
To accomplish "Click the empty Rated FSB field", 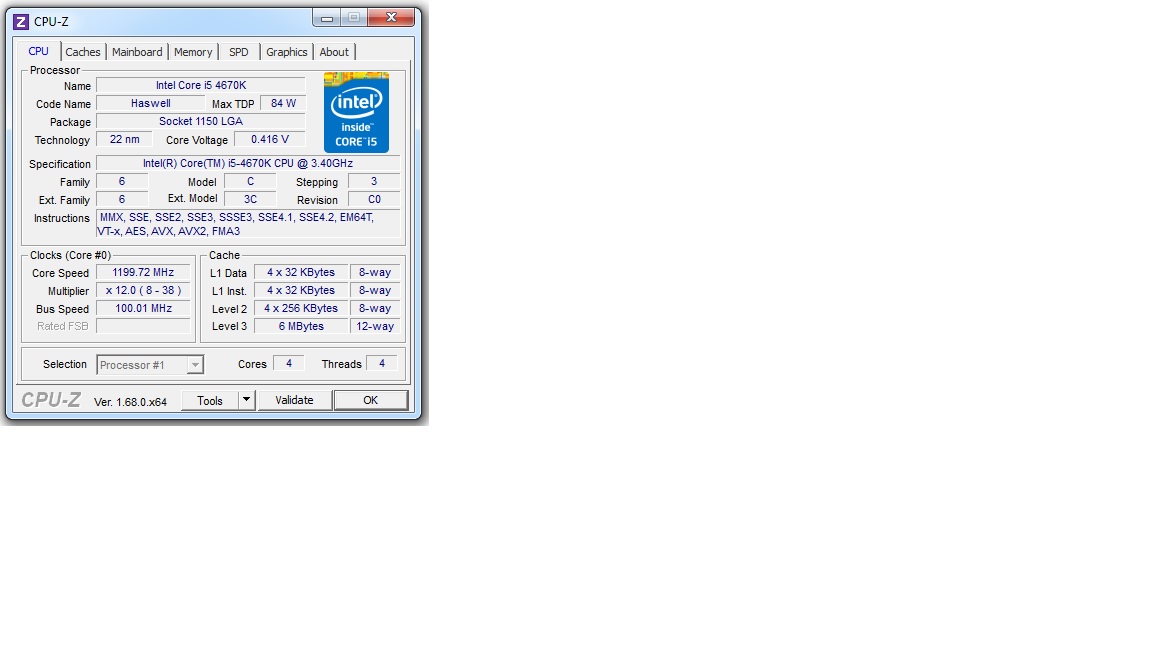I will [143, 326].
